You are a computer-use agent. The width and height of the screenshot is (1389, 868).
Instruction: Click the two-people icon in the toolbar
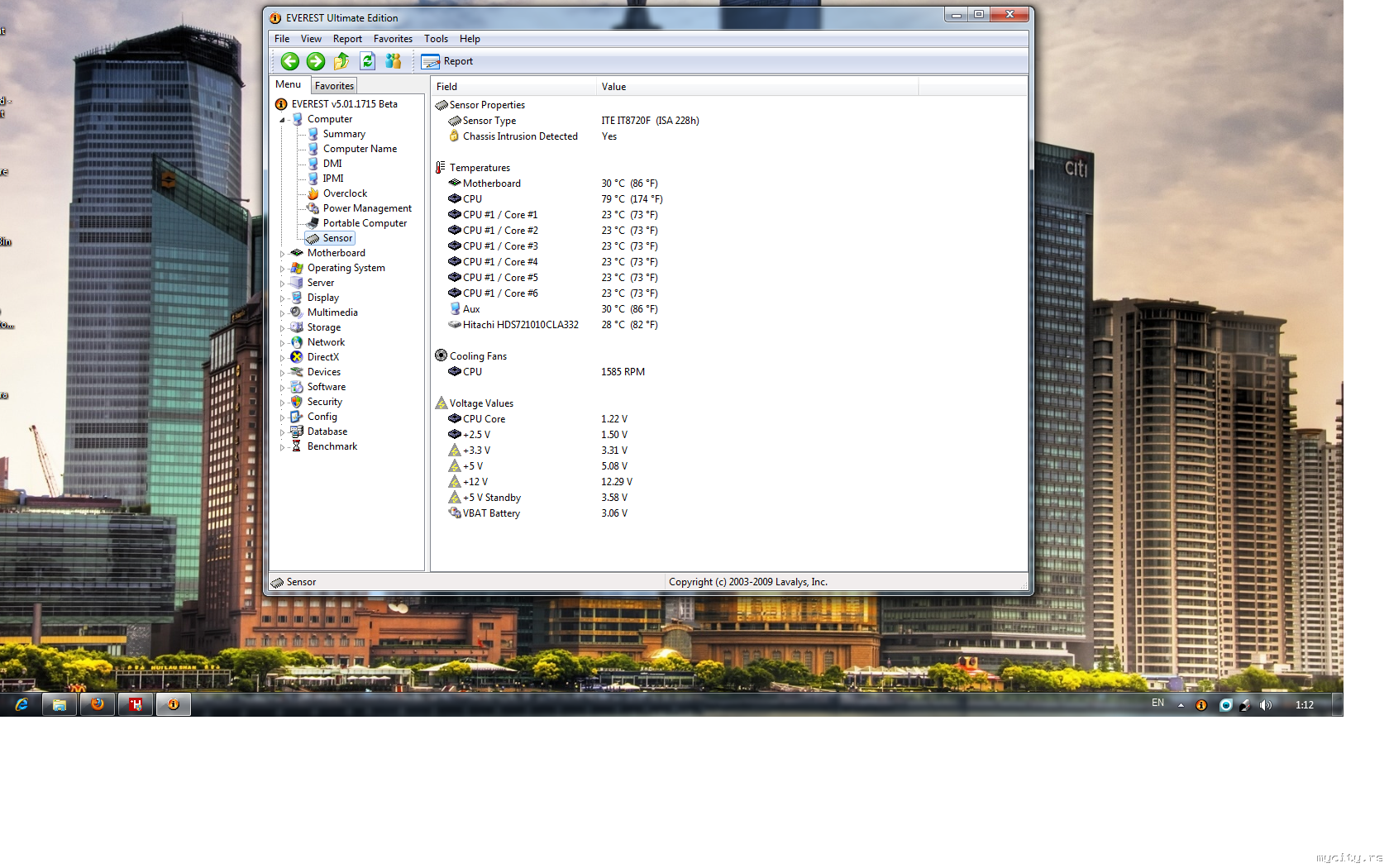pyautogui.click(x=394, y=61)
